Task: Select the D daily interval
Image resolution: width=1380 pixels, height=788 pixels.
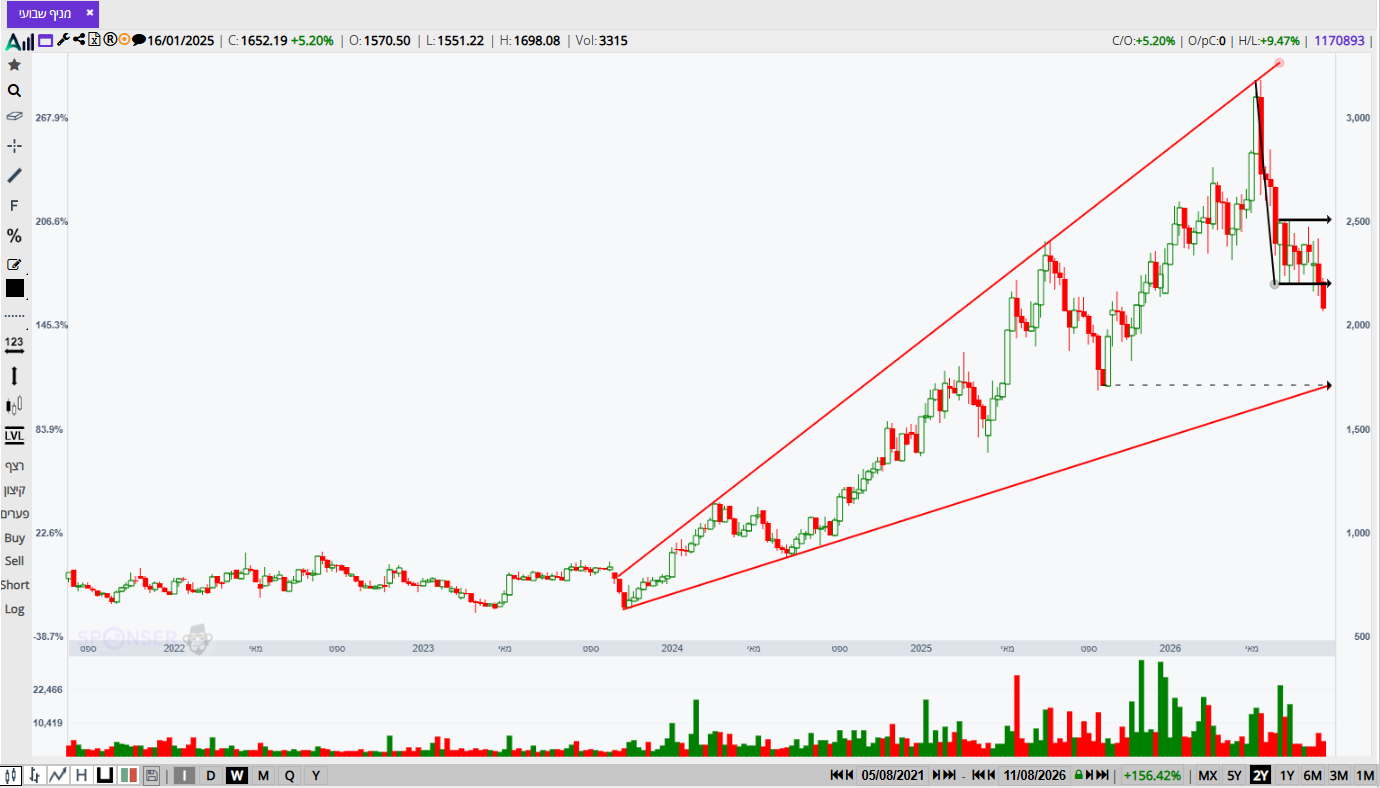Action: [x=211, y=775]
